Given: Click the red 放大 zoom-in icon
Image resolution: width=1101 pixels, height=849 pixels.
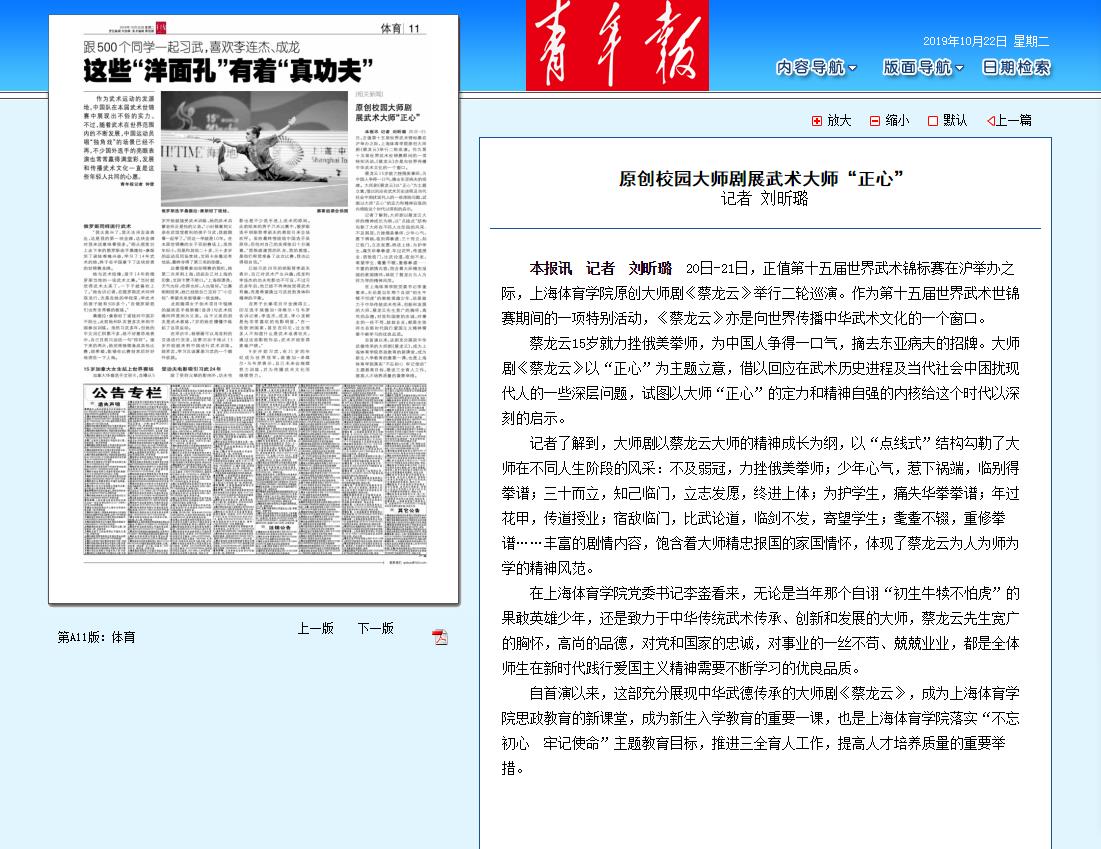Looking at the screenshot, I should pos(817,121).
